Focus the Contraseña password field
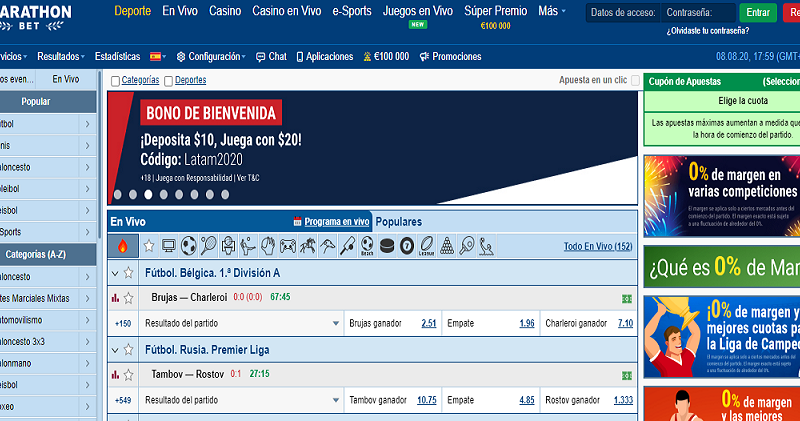The width and height of the screenshot is (800, 421). pyautogui.click(x=698, y=13)
